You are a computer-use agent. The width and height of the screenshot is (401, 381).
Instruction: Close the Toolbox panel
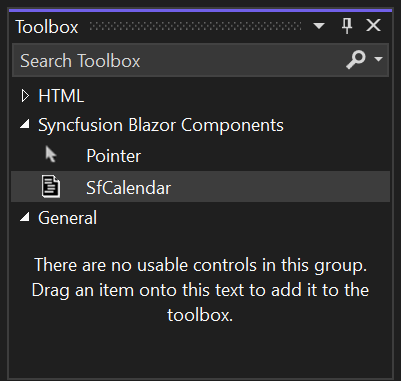pos(373,25)
